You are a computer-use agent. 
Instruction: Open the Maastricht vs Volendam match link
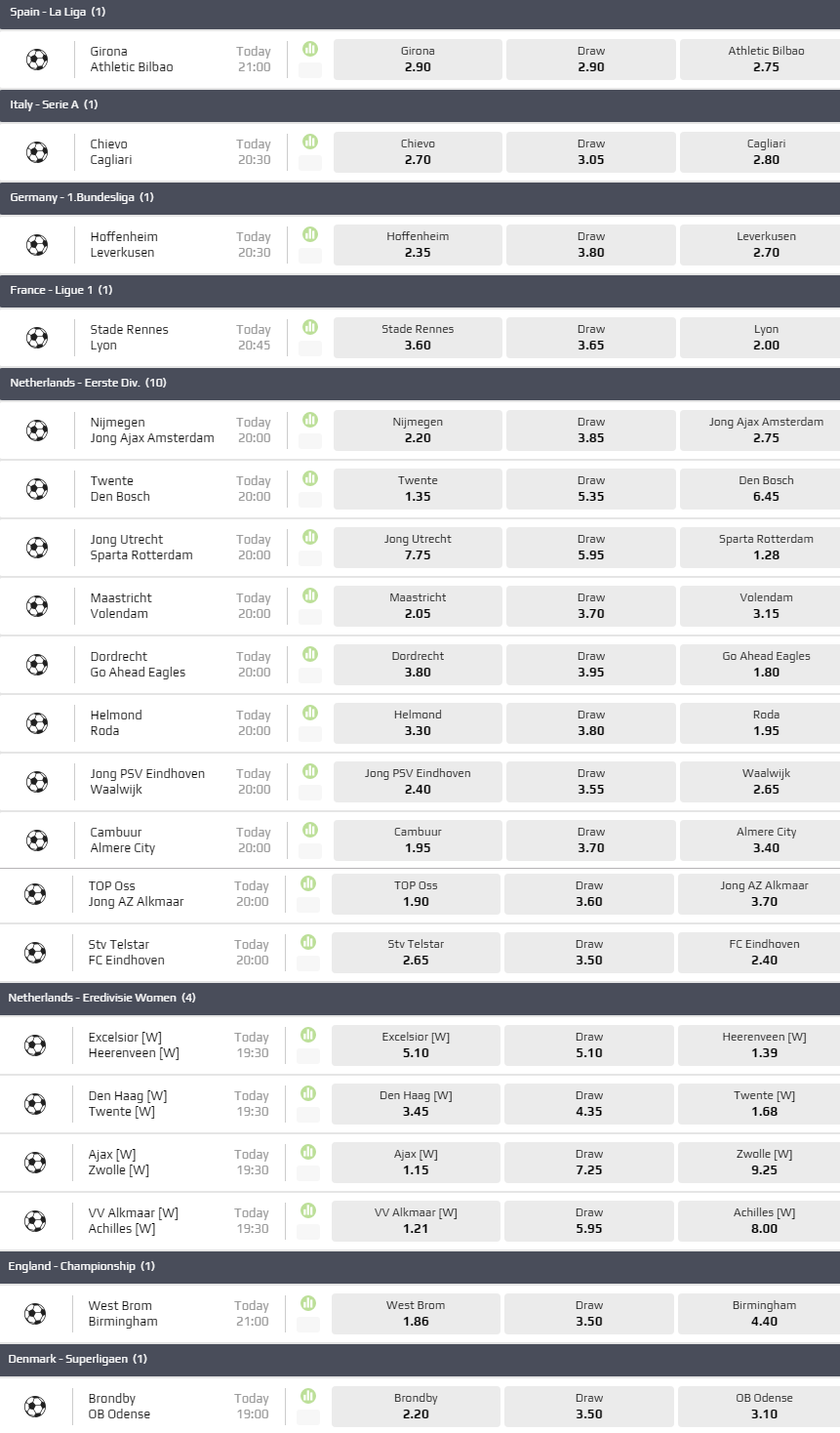point(121,605)
